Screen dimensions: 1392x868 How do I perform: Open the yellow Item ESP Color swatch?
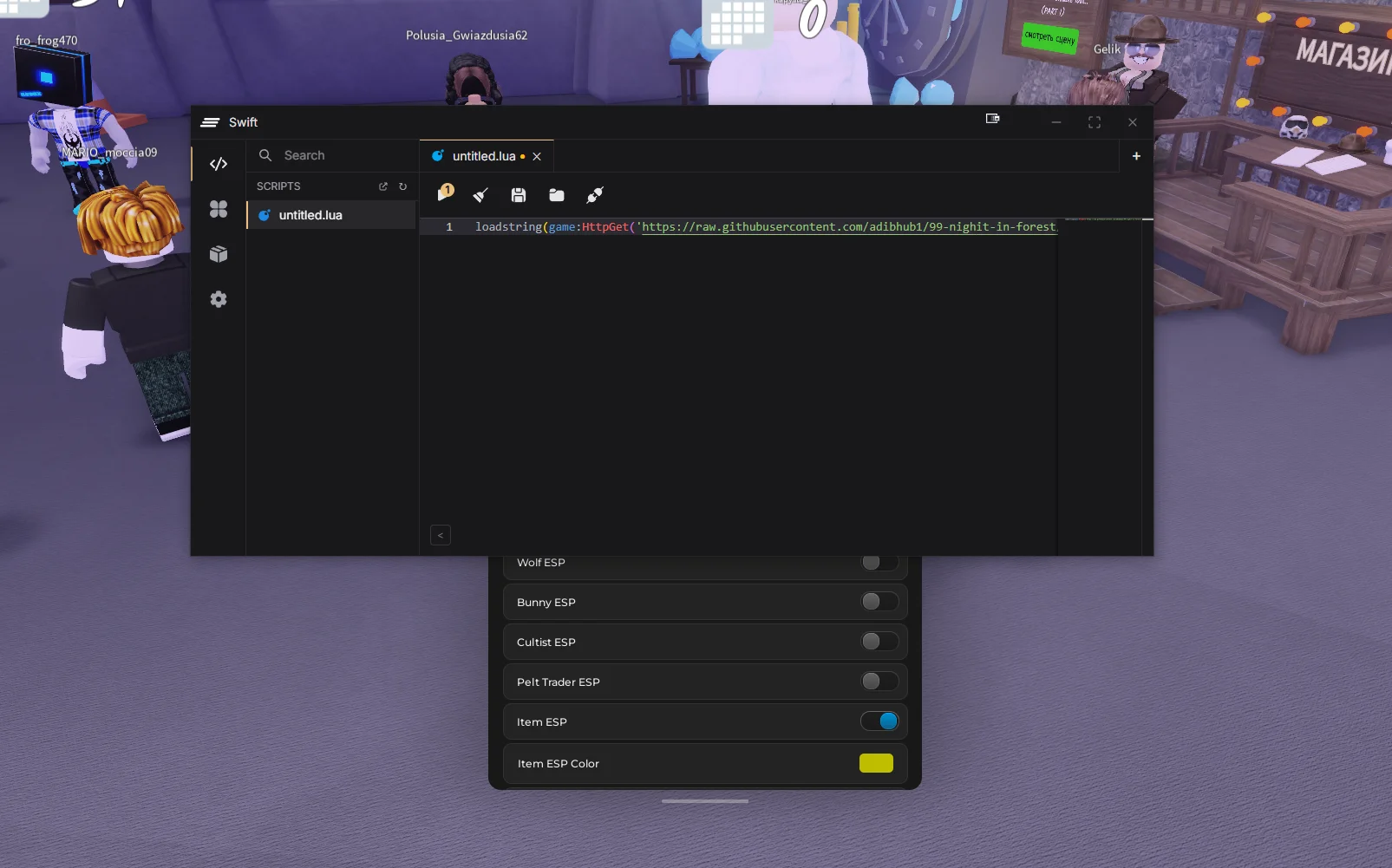point(876,763)
